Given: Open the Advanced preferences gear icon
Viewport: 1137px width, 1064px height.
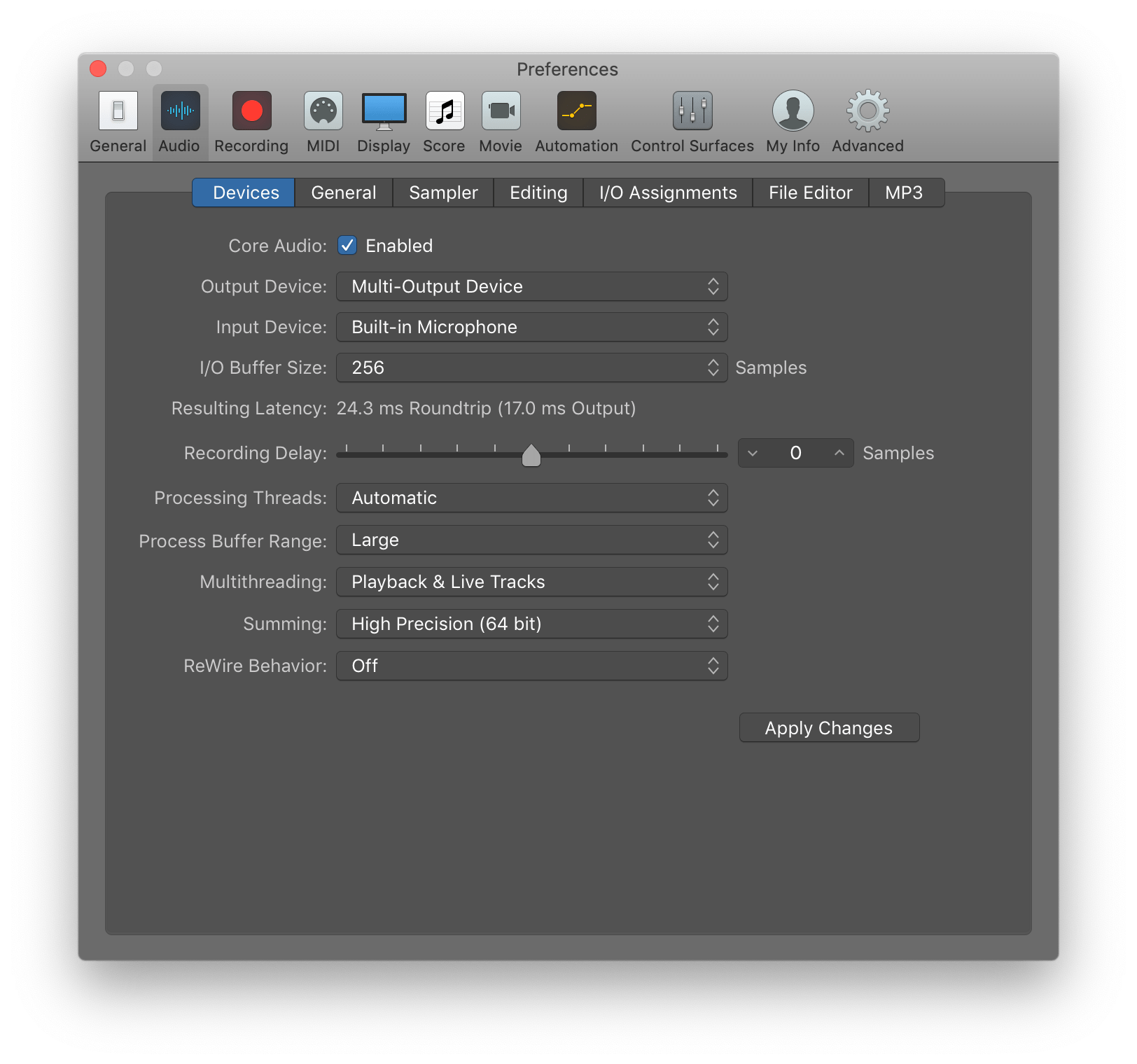Looking at the screenshot, I should (x=866, y=121).
